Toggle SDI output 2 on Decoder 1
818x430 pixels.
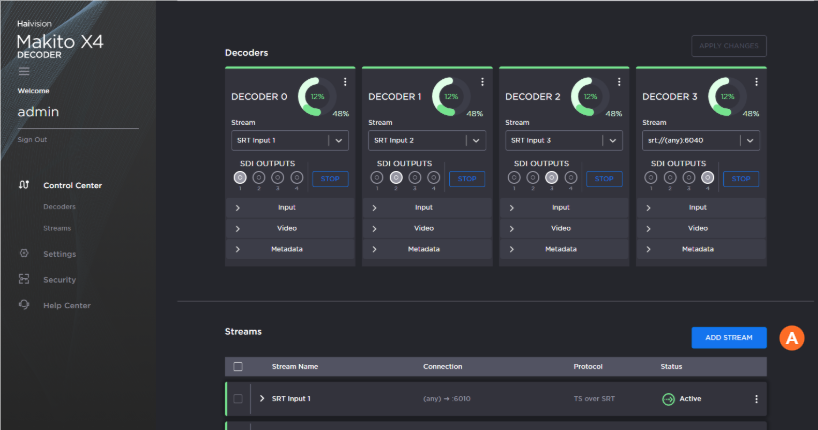[x=396, y=178]
